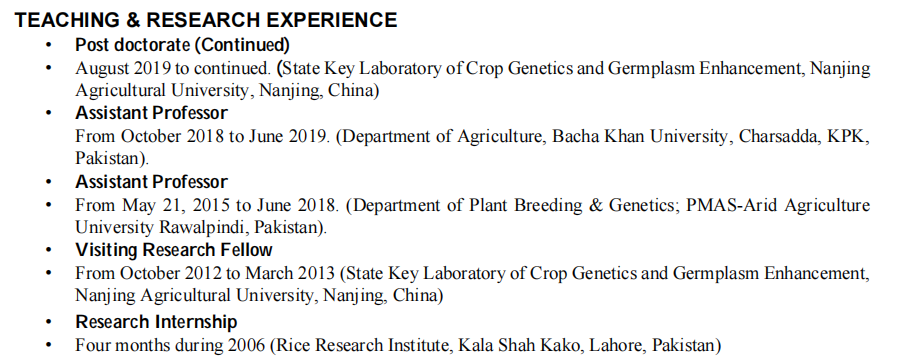Screen dimensions: 908x364
Task: Click the Bacha Khan University text
Action: pos(639,137)
